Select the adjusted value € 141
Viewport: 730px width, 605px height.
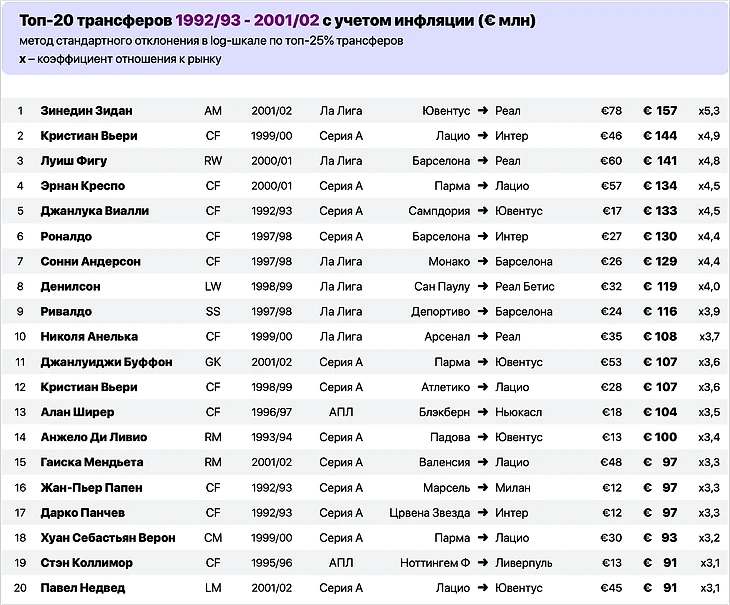pyautogui.click(x=660, y=161)
